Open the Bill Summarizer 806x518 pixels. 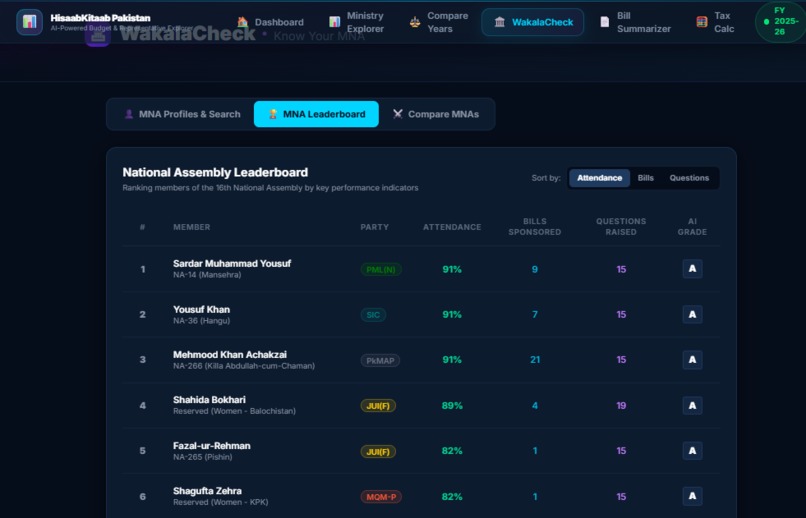point(635,22)
